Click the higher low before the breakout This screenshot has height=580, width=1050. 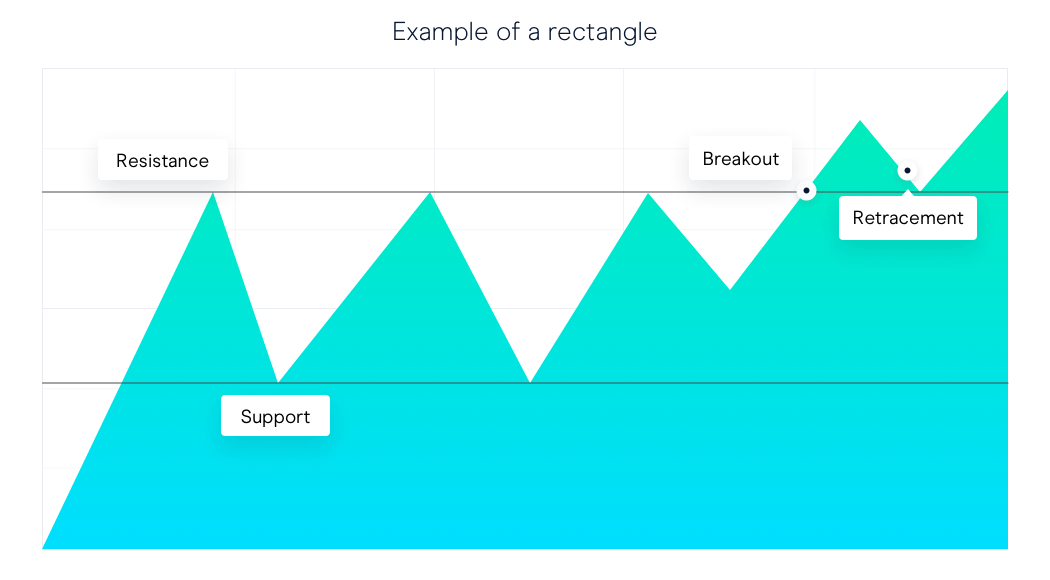(730, 289)
